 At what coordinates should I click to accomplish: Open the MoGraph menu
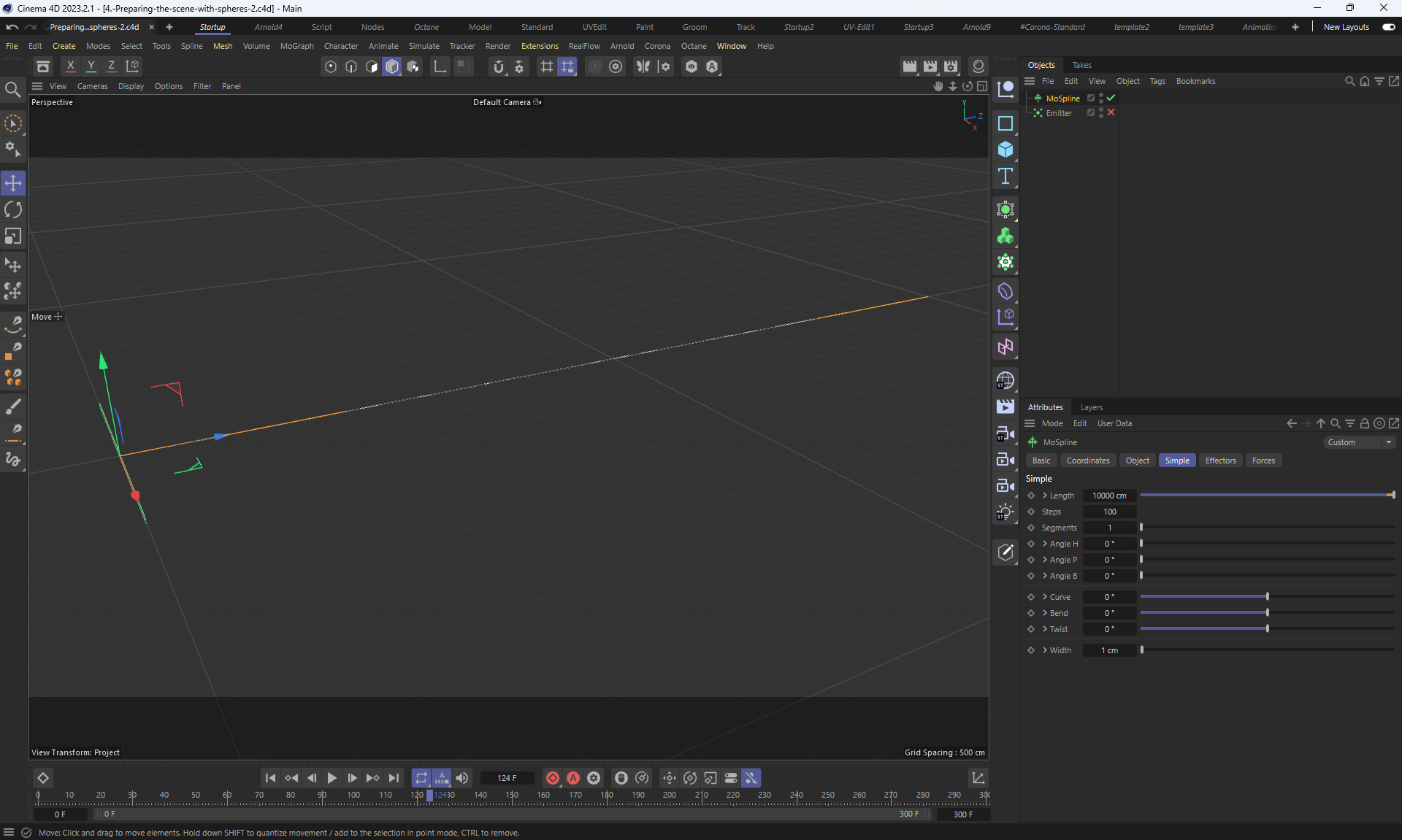coord(296,46)
